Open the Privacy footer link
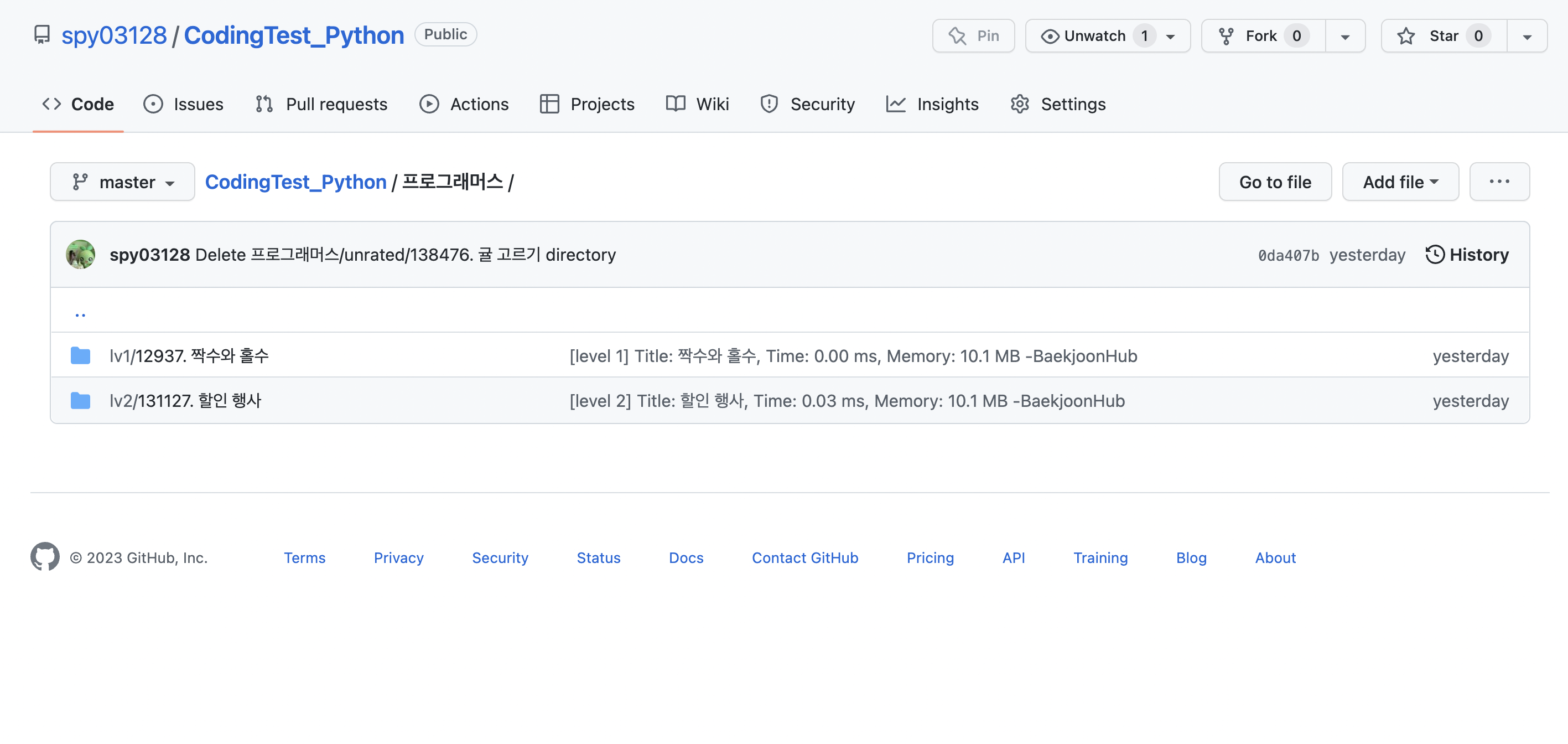Viewport: 1568px width, 744px height. point(399,557)
